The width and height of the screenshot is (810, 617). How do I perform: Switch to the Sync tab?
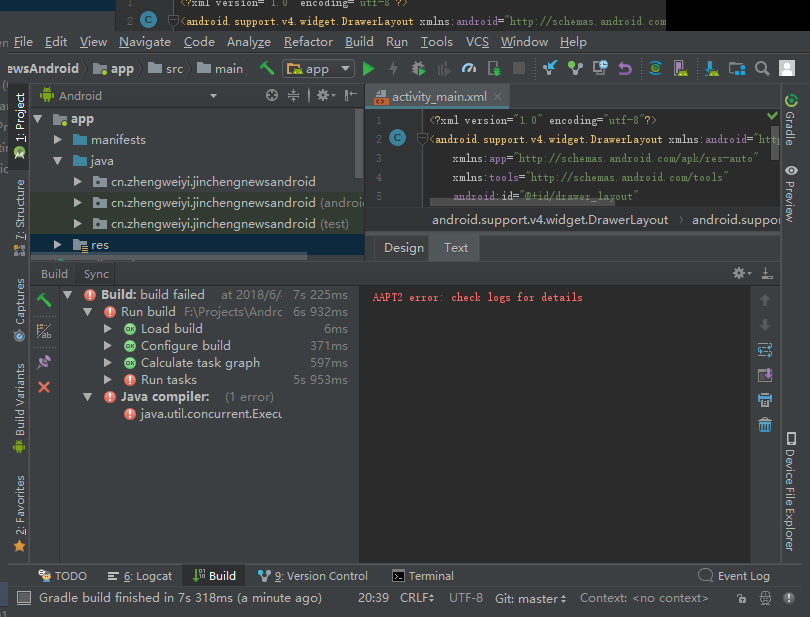(x=96, y=274)
